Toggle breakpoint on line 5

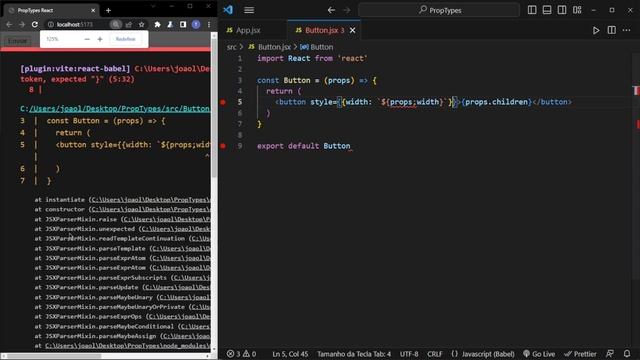[x=223, y=102]
